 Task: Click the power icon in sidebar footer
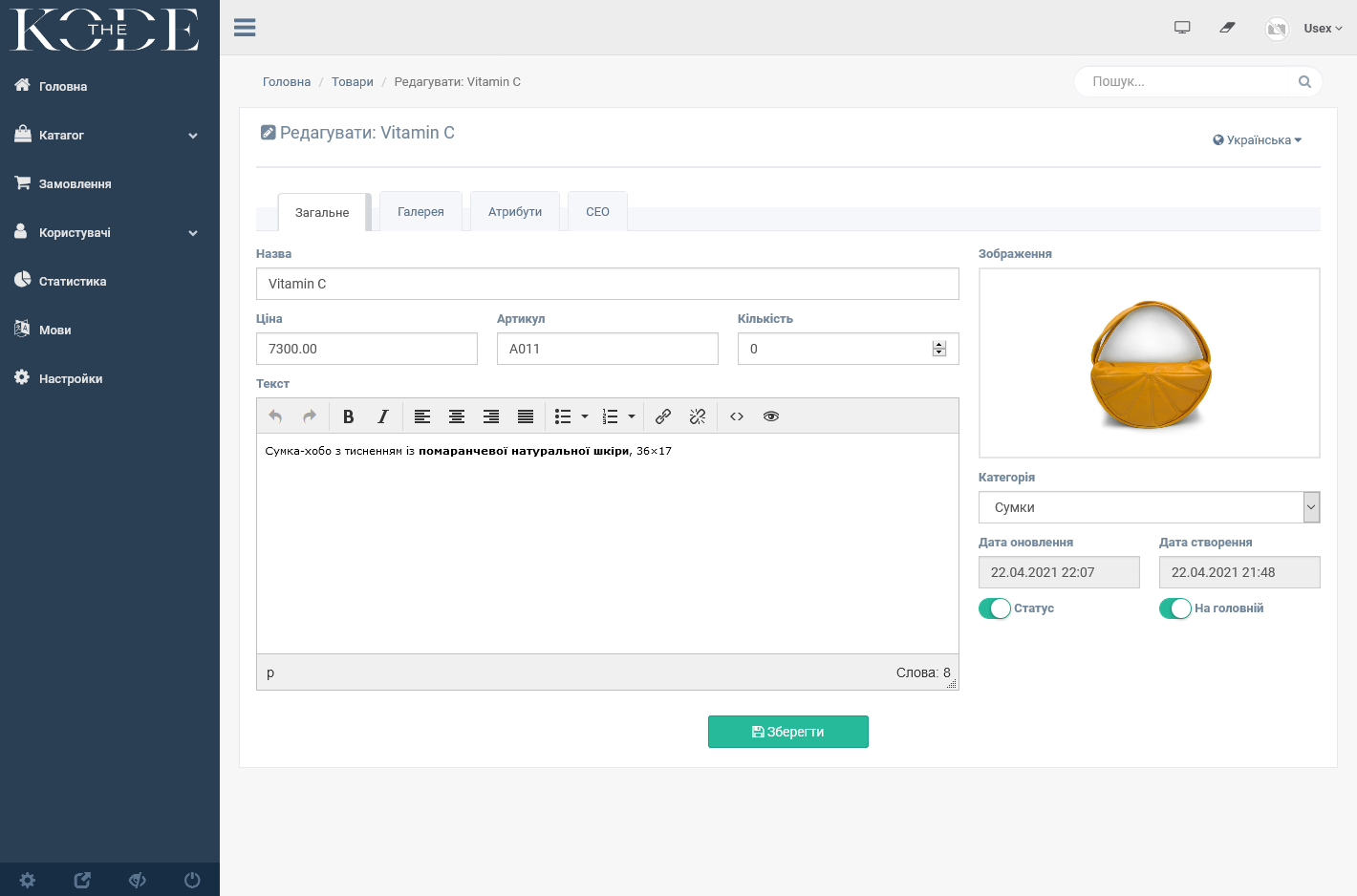pyautogui.click(x=192, y=880)
